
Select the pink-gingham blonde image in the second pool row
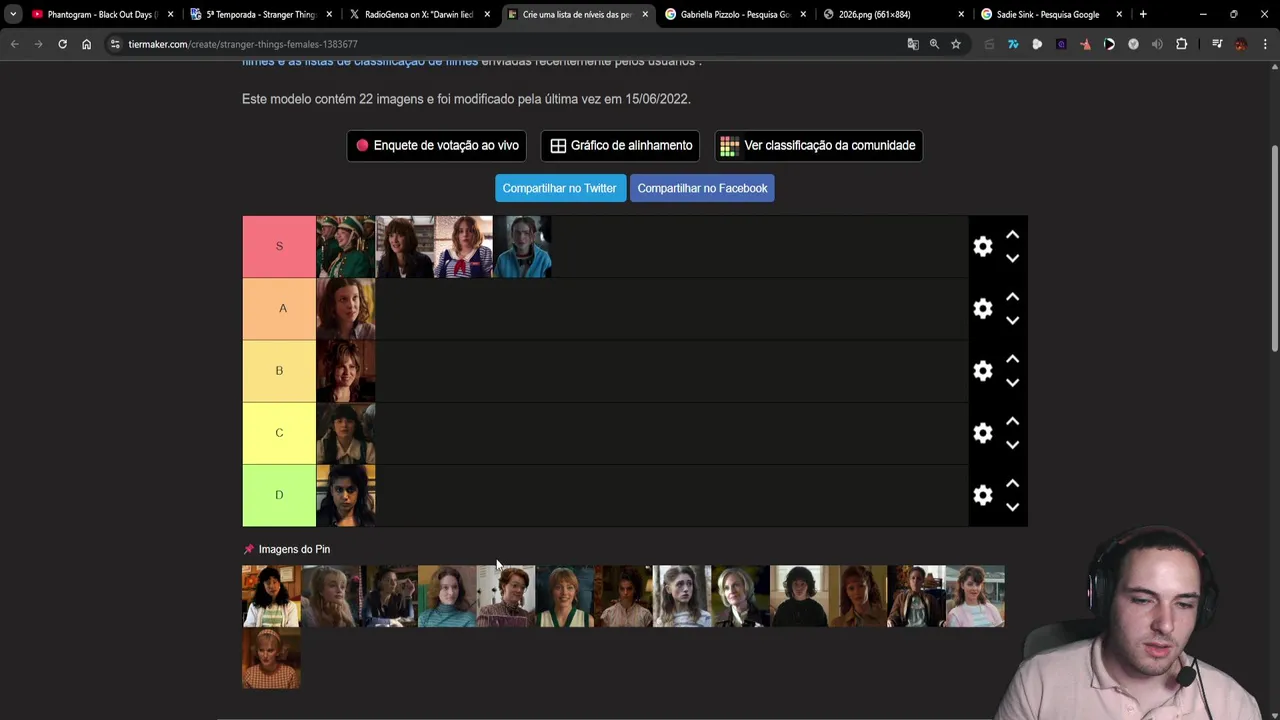click(271, 658)
